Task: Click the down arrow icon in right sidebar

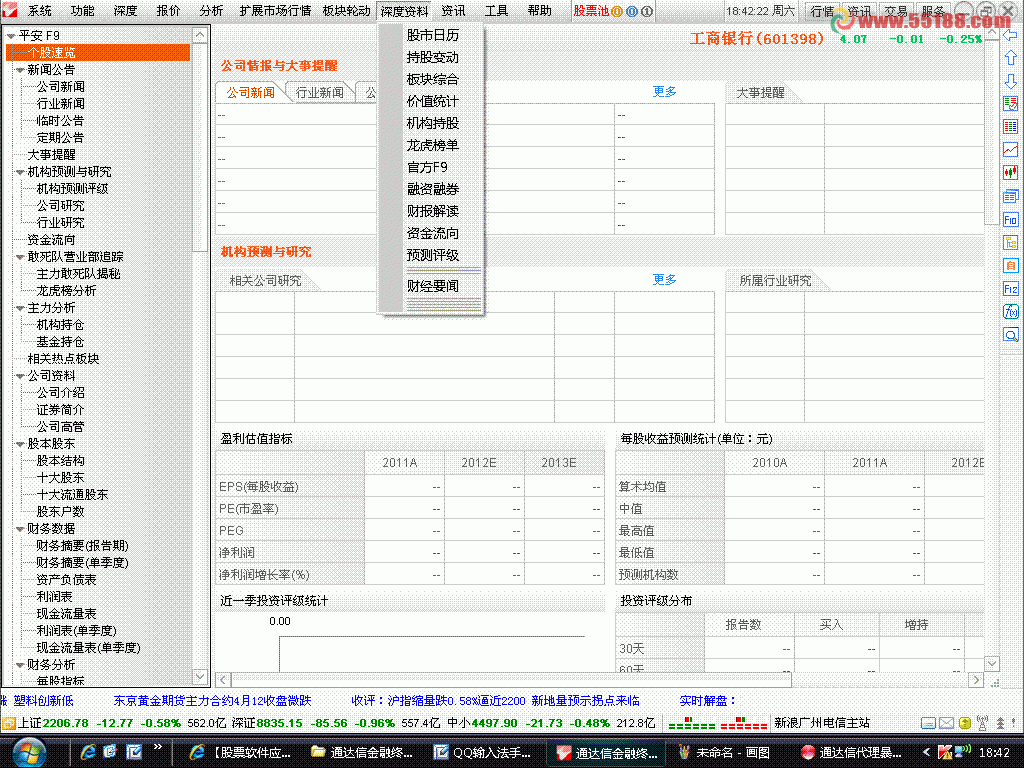Action: pyautogui.click(x=1010, y=81)
